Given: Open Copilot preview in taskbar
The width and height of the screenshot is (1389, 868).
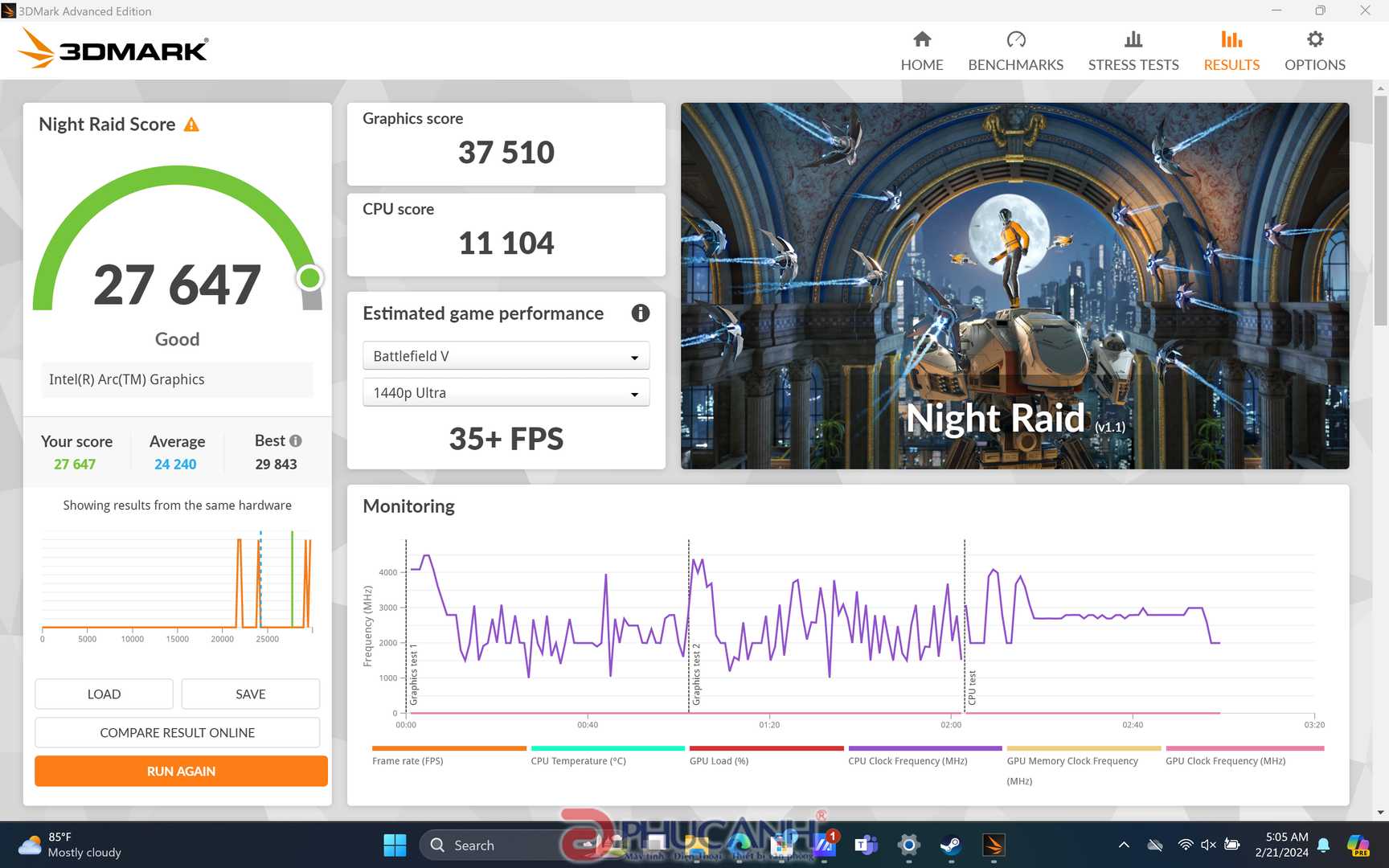Looking at the screenshot, I should click(x=1358, y=845).
